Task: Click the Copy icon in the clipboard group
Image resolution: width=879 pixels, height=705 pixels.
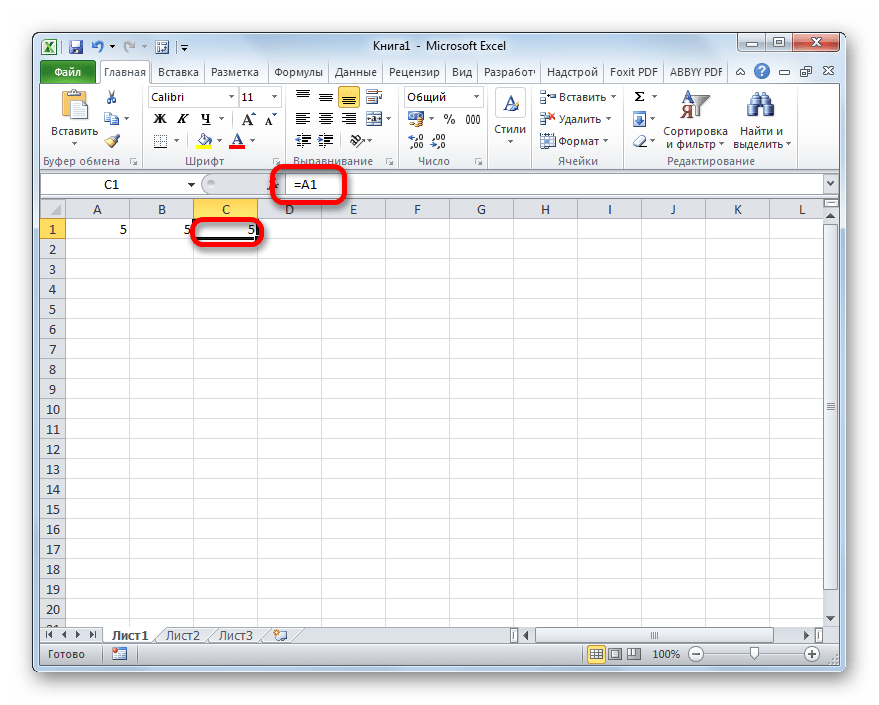Action: click(x=112, y=119)
